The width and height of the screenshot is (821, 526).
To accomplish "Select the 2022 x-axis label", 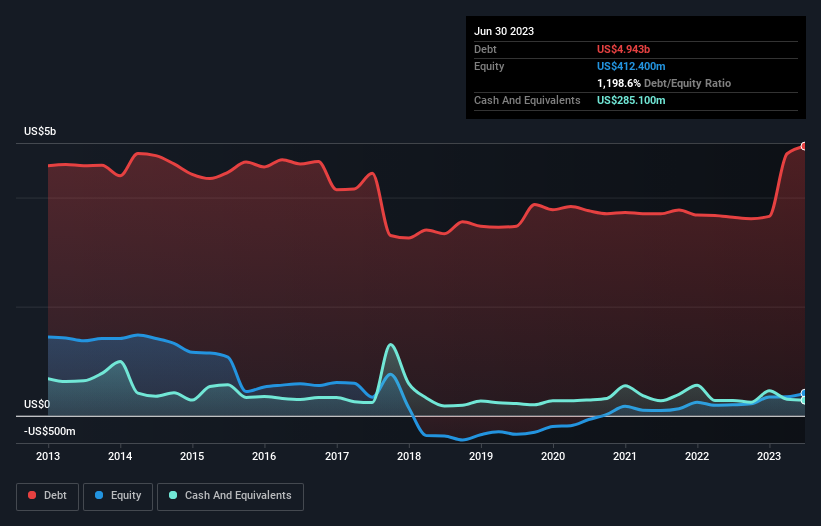I will coord(697,456).
